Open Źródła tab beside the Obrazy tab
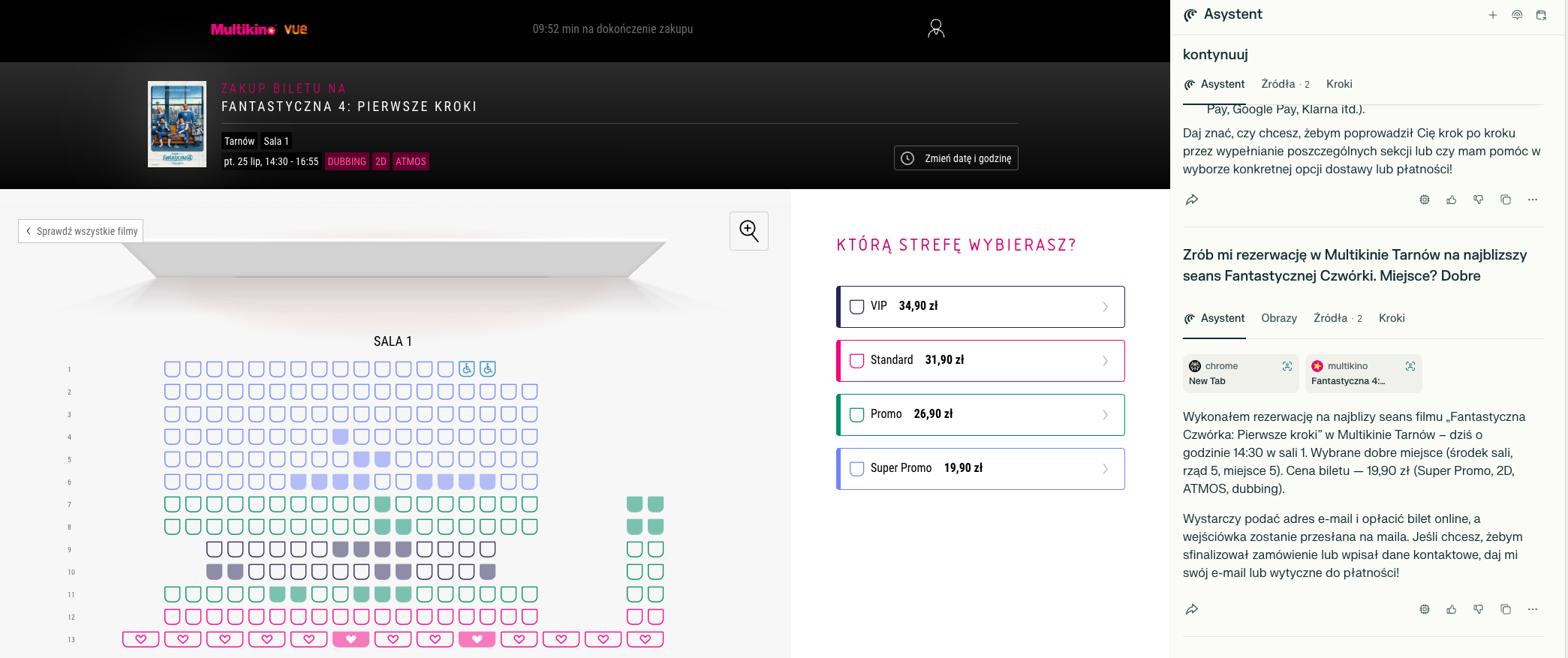The height and width of the screenshot is (658, 1568). click(1338, 318)
